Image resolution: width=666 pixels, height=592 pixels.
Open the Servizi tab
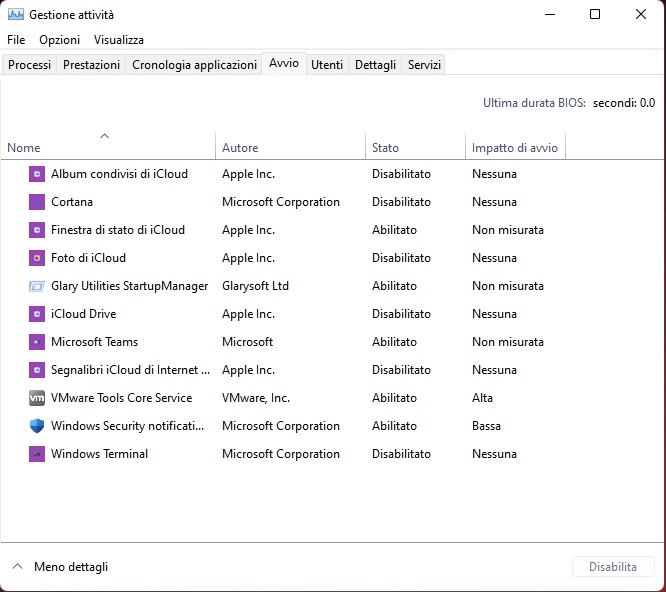(424, 65)
